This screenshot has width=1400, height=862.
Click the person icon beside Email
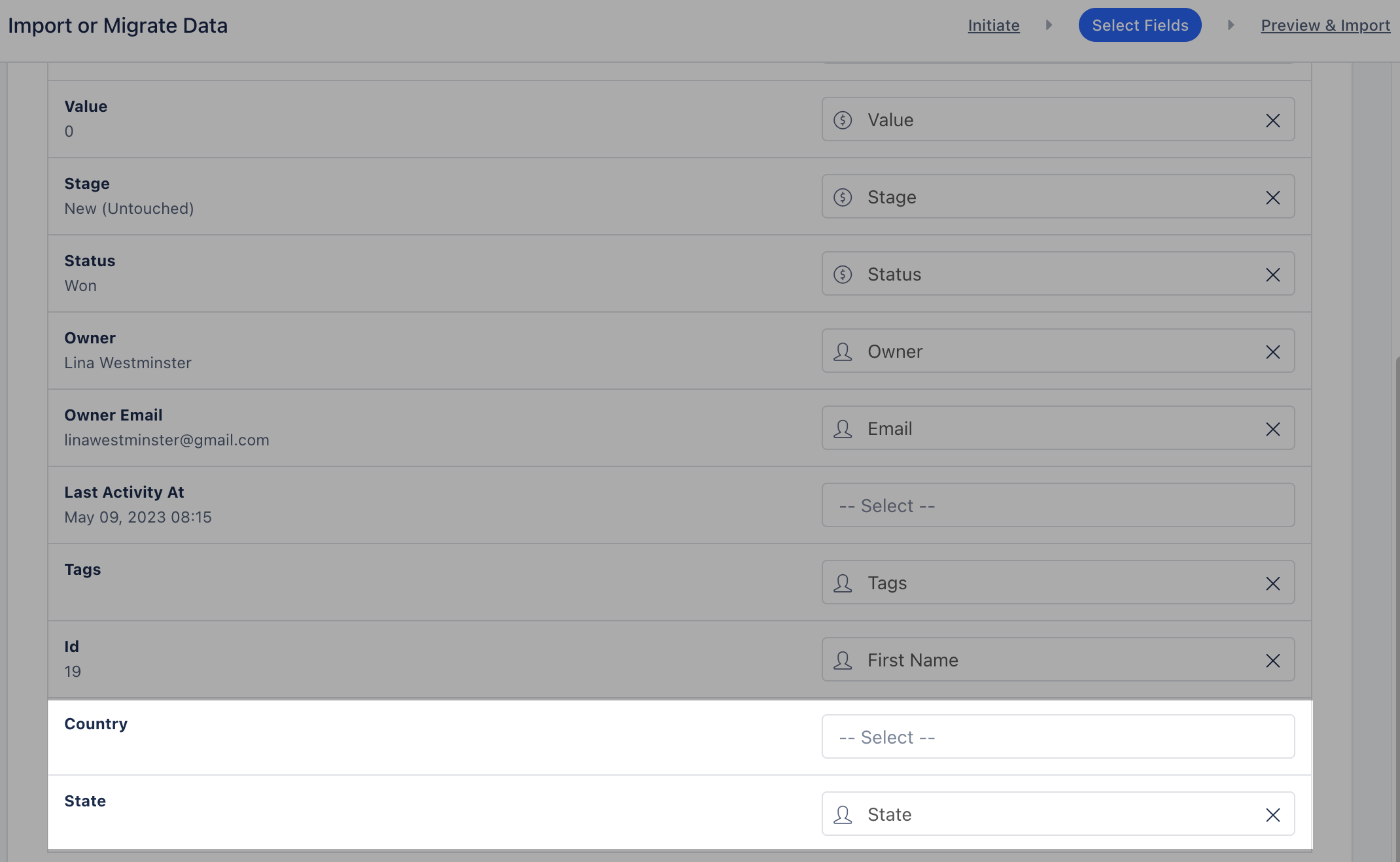point(843,429)
